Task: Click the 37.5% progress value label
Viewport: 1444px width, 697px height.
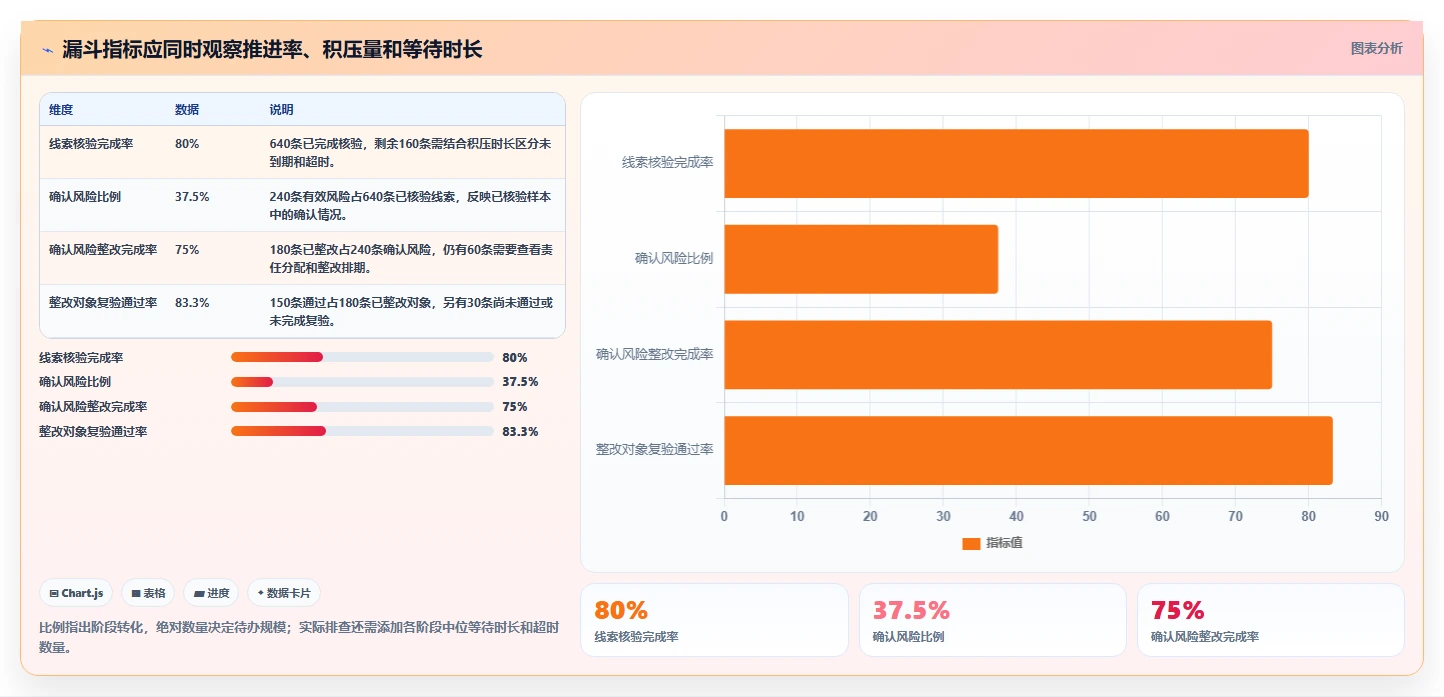Action: click(520, 382)
